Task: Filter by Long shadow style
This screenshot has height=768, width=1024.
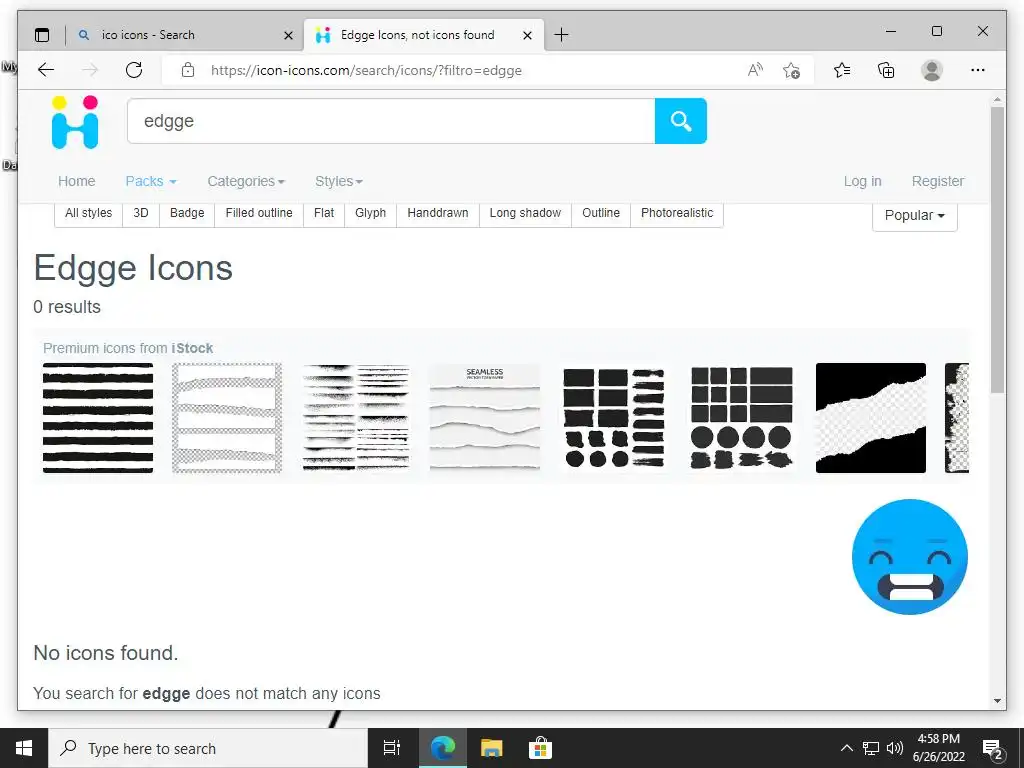Action: pos(525,213)
